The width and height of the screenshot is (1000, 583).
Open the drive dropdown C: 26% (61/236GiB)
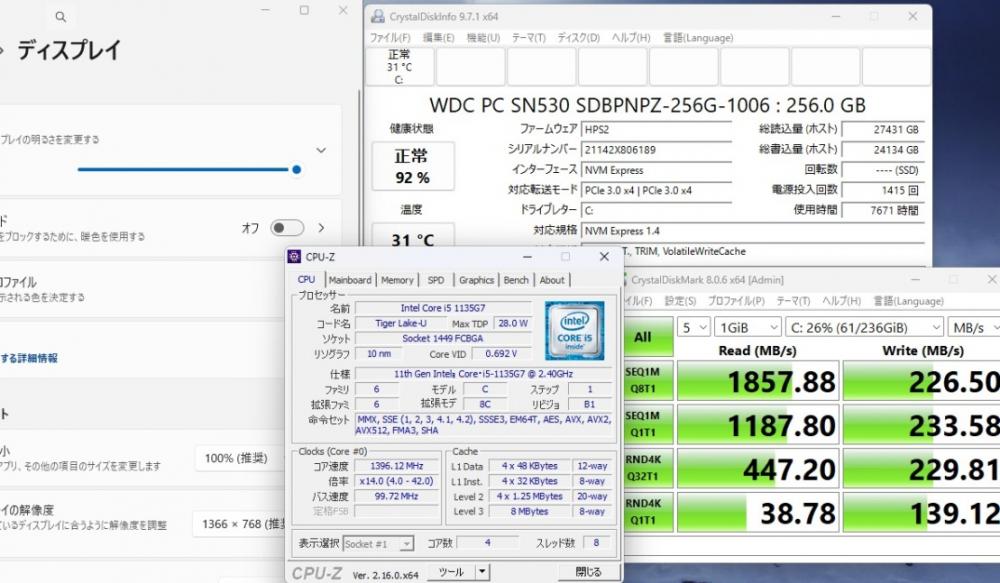864,328
